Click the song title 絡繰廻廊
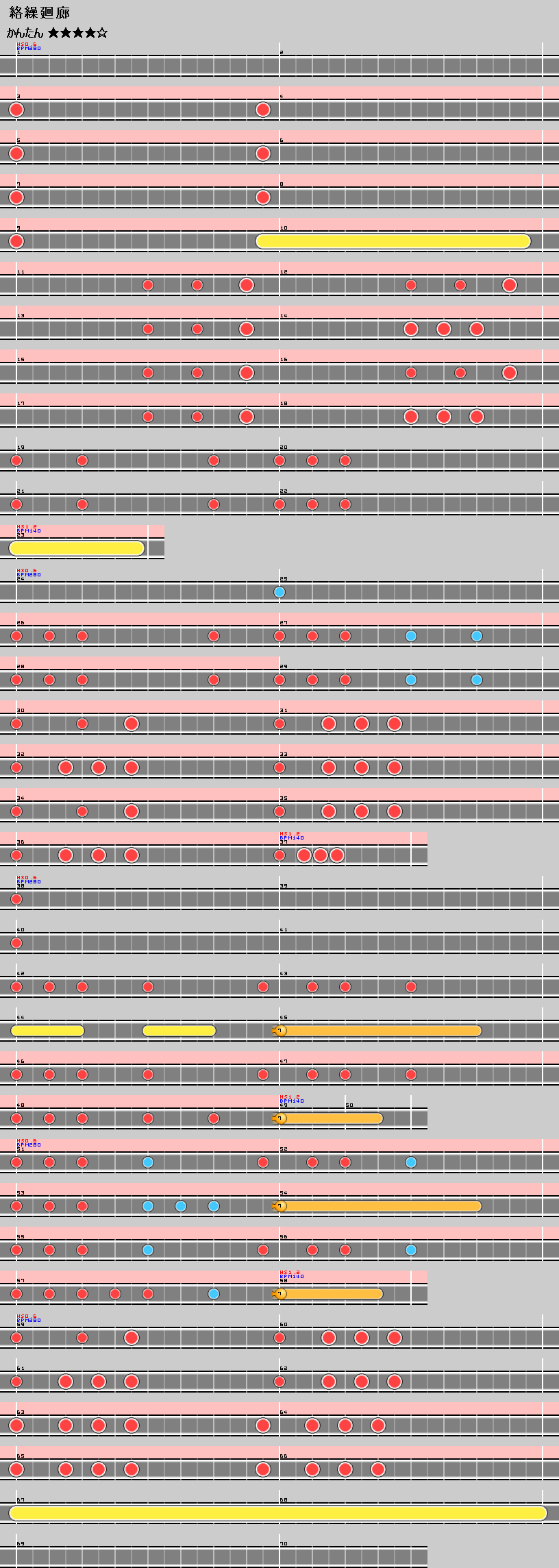 click(x=40, y=13)
